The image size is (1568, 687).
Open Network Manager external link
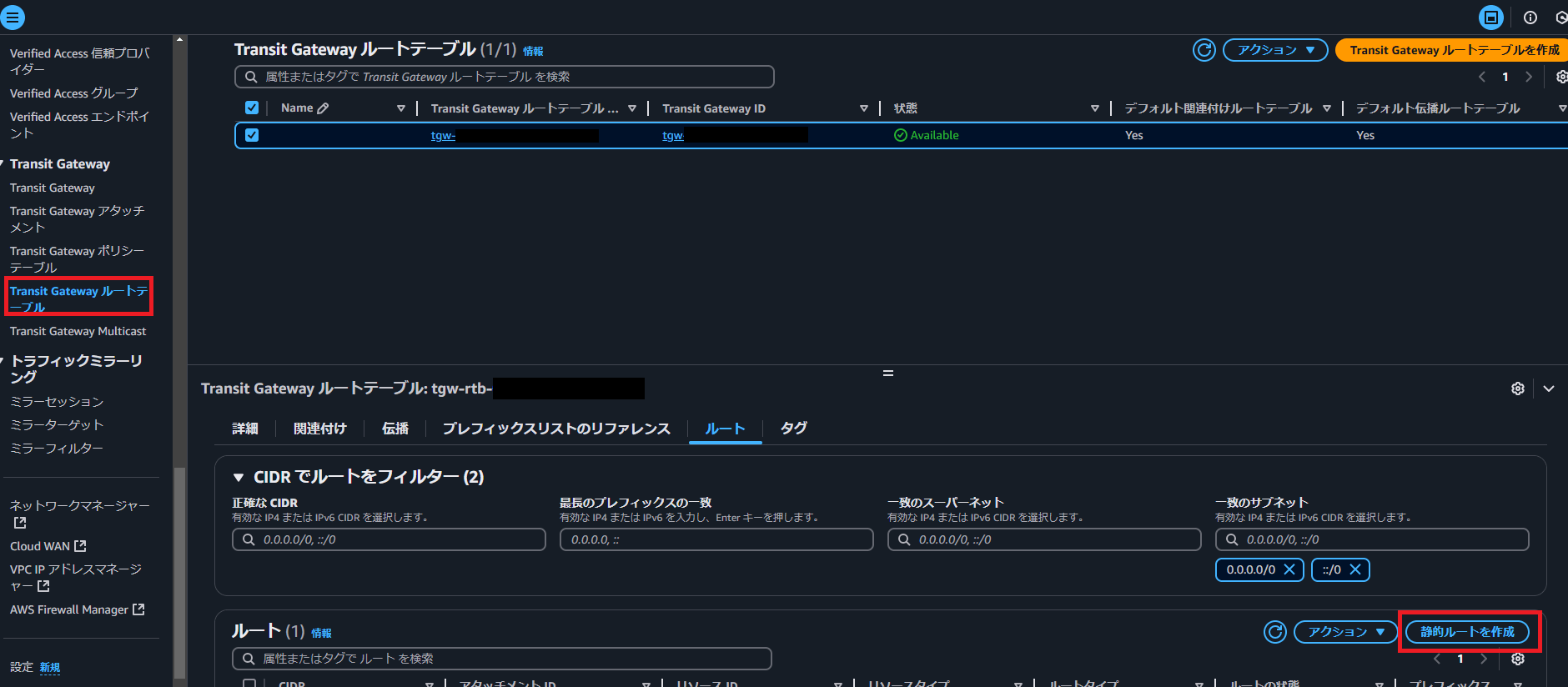pyautogui.click(x=79, y=514)
